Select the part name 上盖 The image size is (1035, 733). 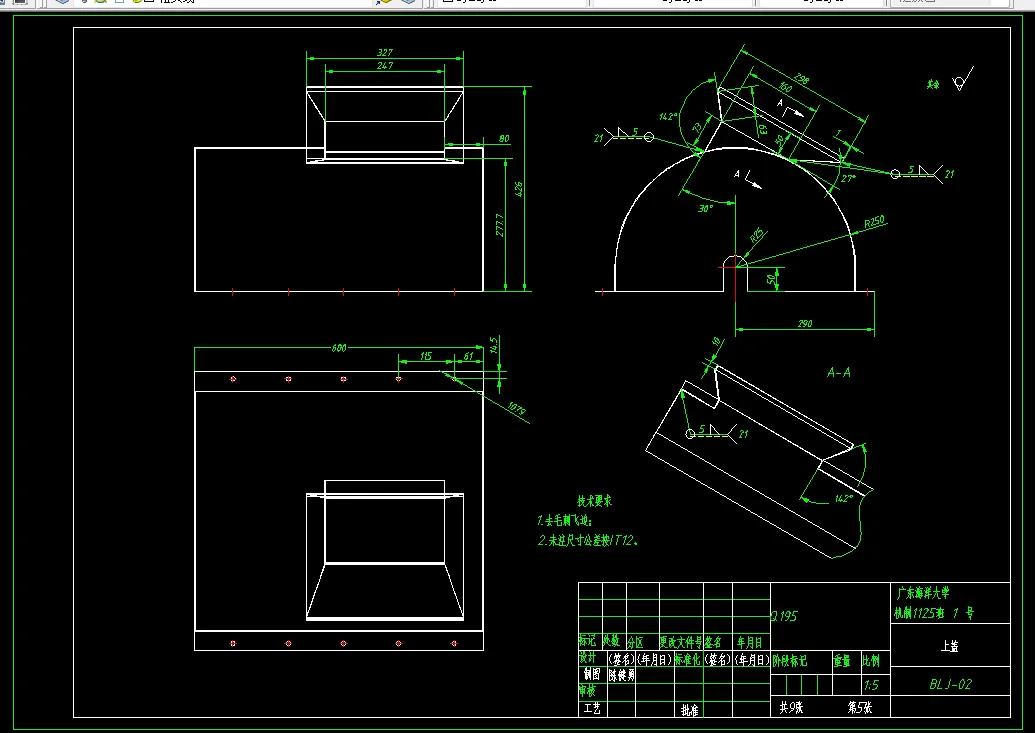pyautogui.click(x=949, y=646)
